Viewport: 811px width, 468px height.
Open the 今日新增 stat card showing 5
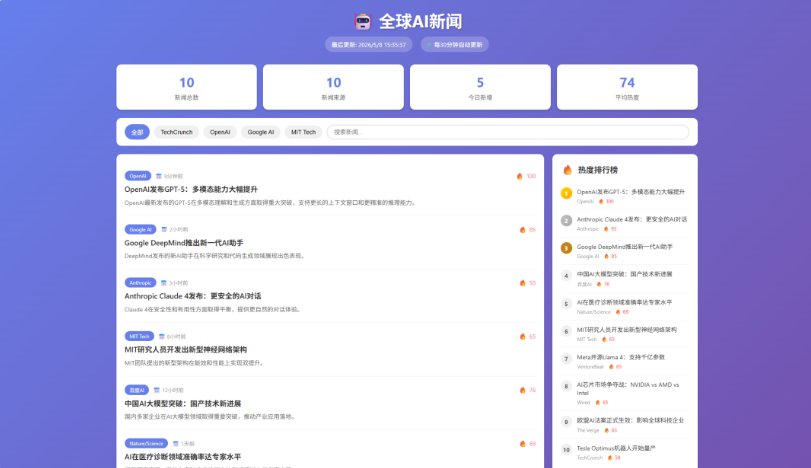point(480,87)
